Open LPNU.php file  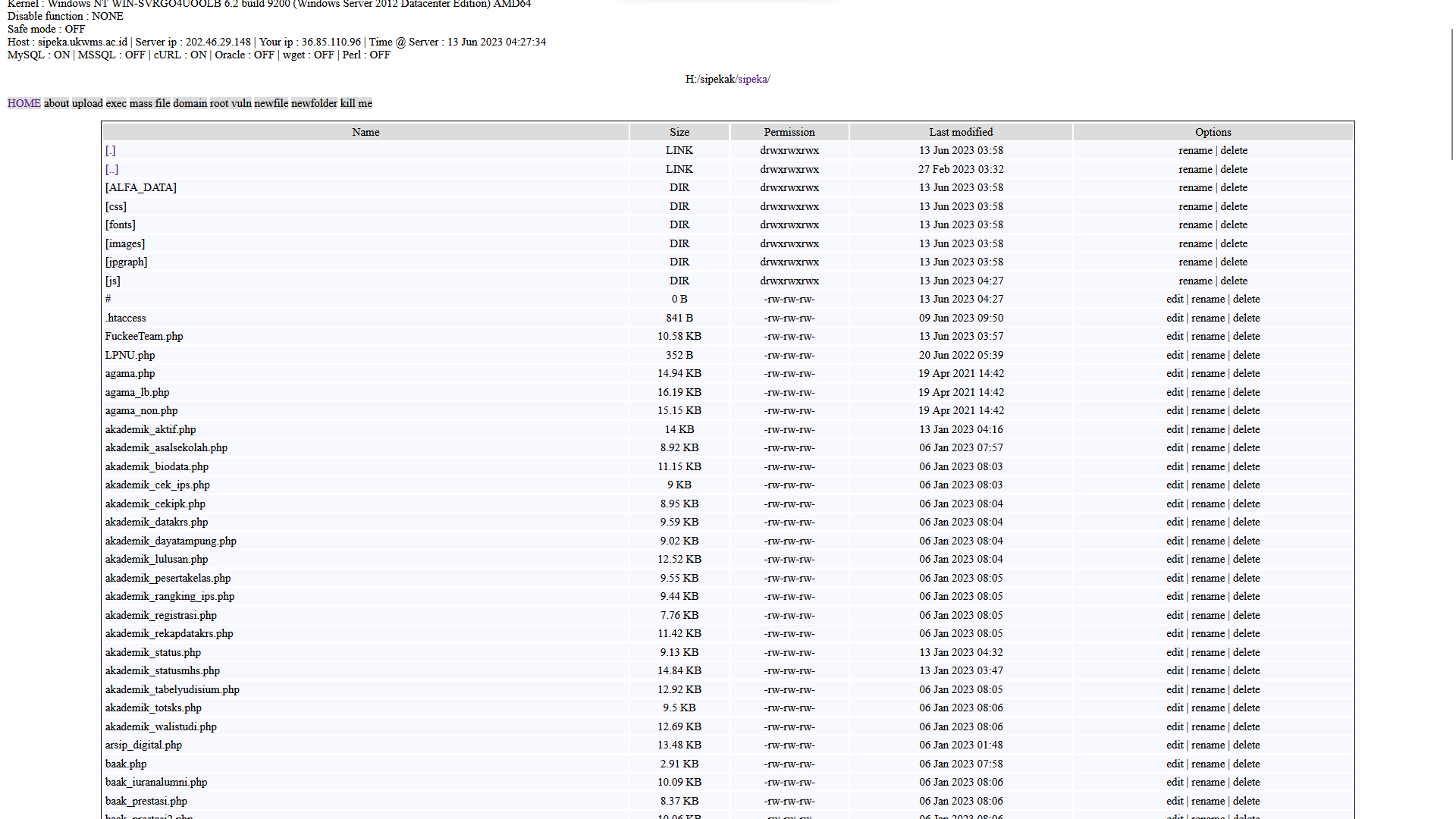(x=130, y=355)
